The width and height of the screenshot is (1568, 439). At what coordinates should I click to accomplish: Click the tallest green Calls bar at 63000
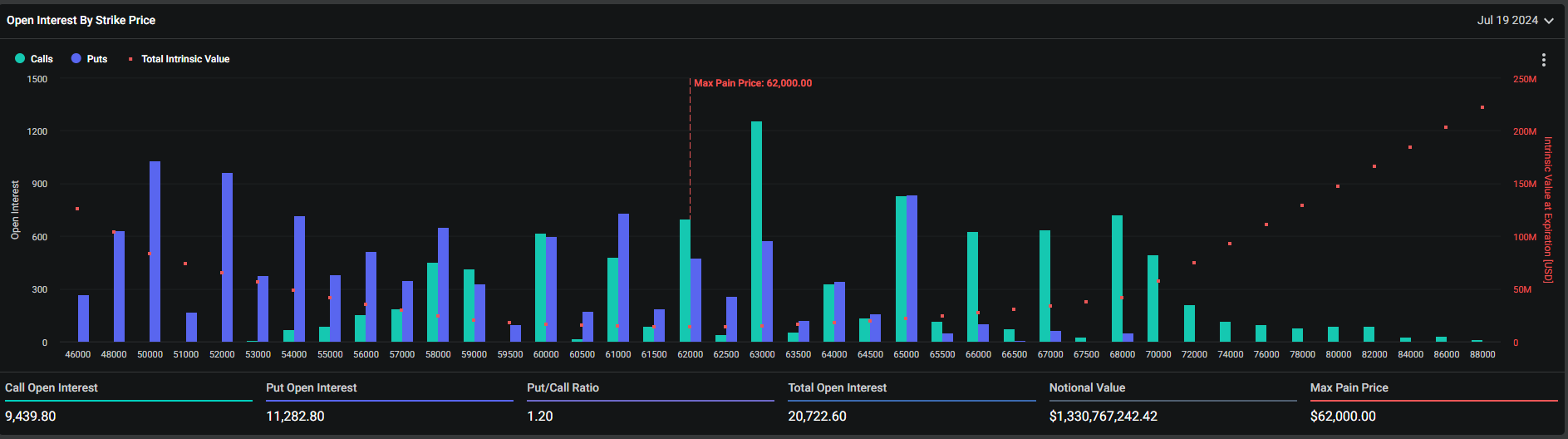click(x=756, y=233)
